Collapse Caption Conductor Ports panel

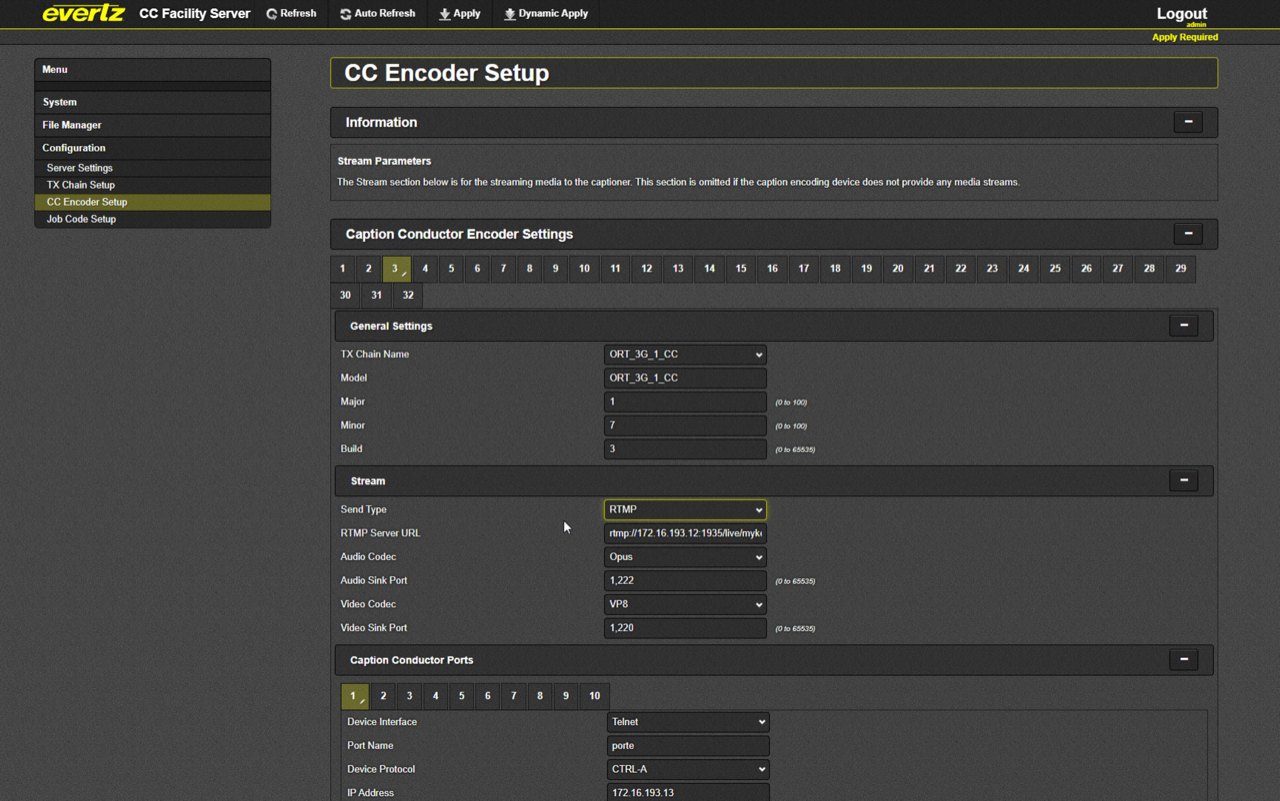pyautogui.click(x=1184, y=660)
